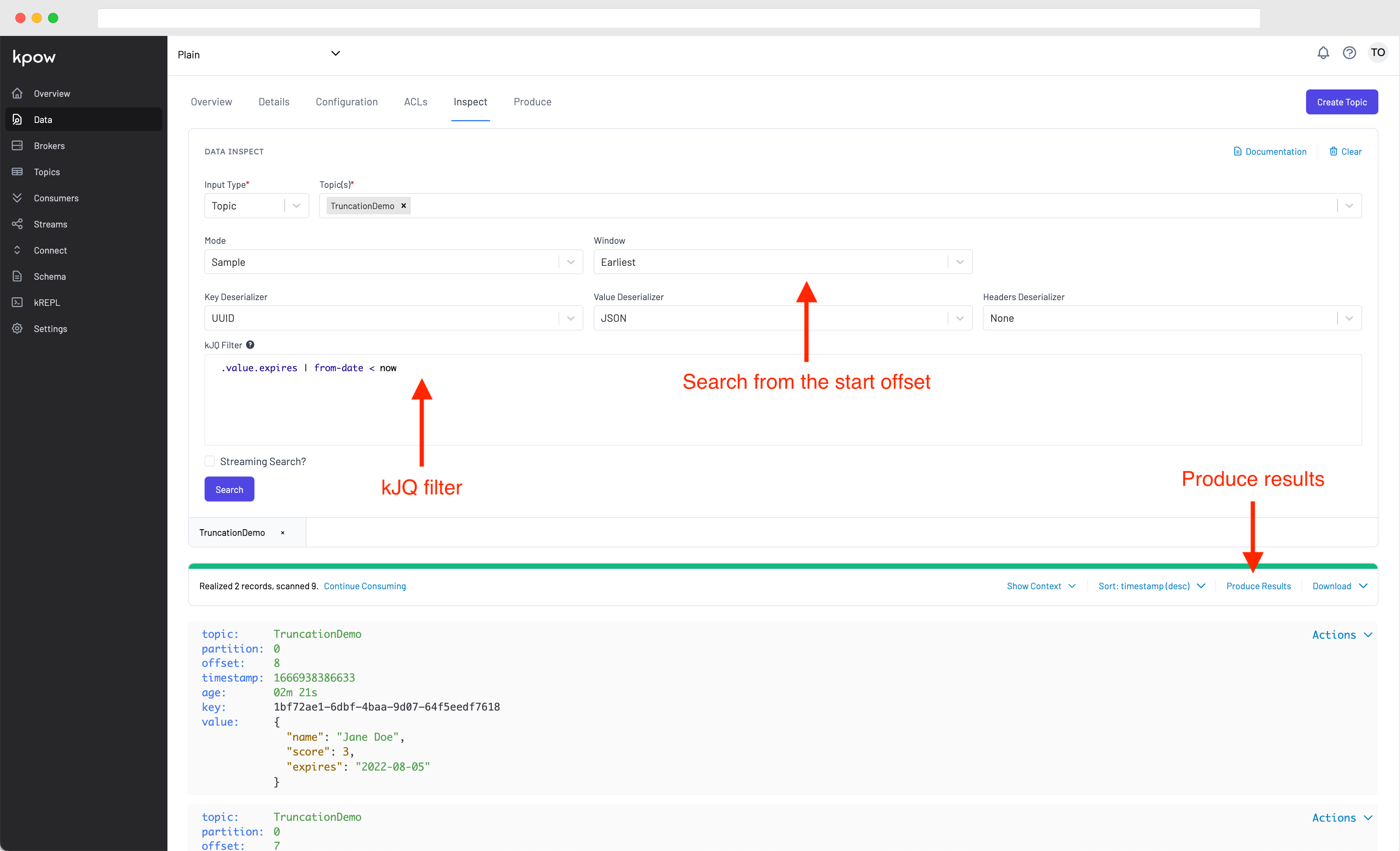Viewport: 1400px width, 851px height.
Task: Enable the Streaming Search checkbox
Action: (210, 461)
